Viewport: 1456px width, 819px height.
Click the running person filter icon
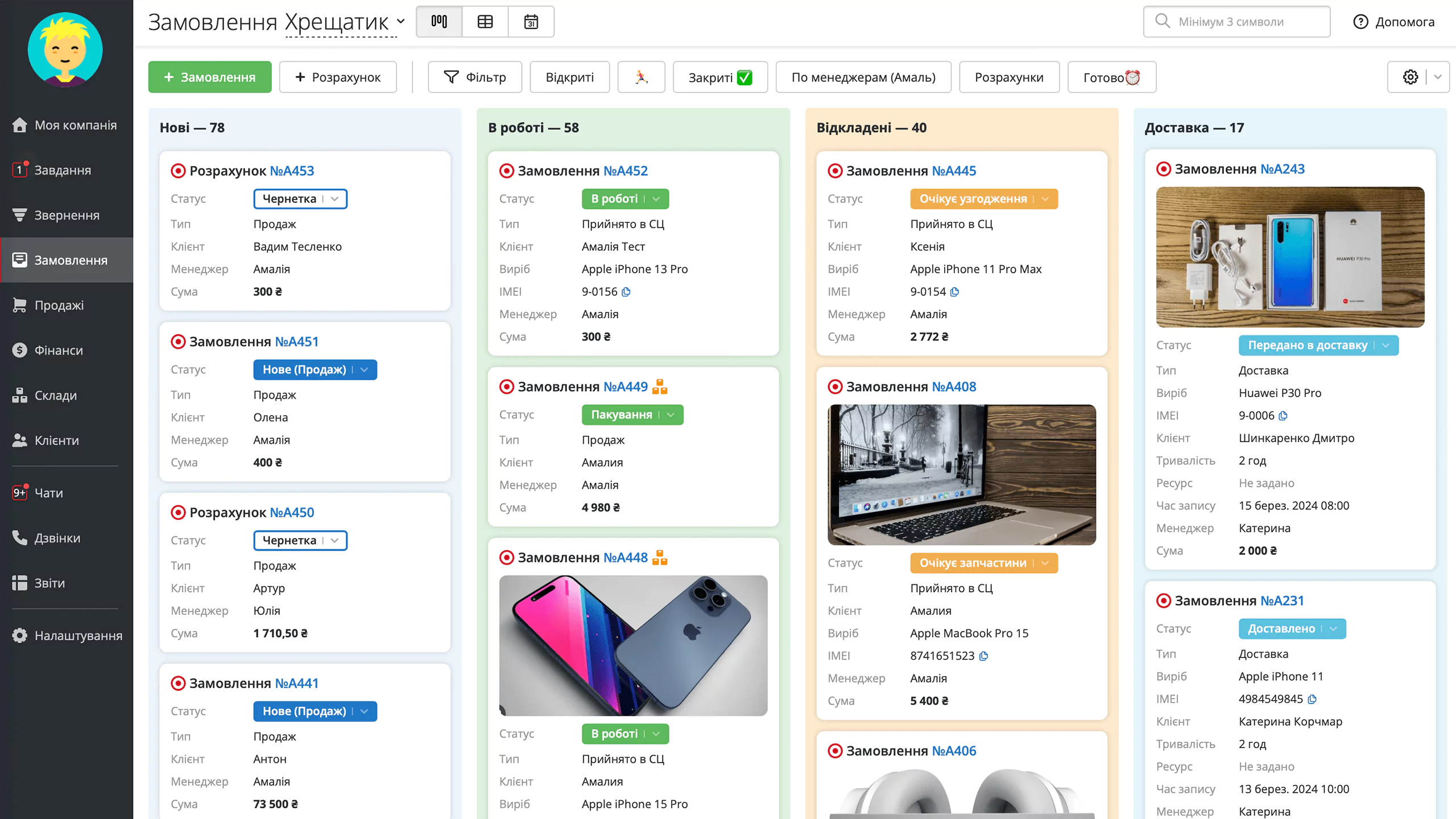(x=641, y=77)
